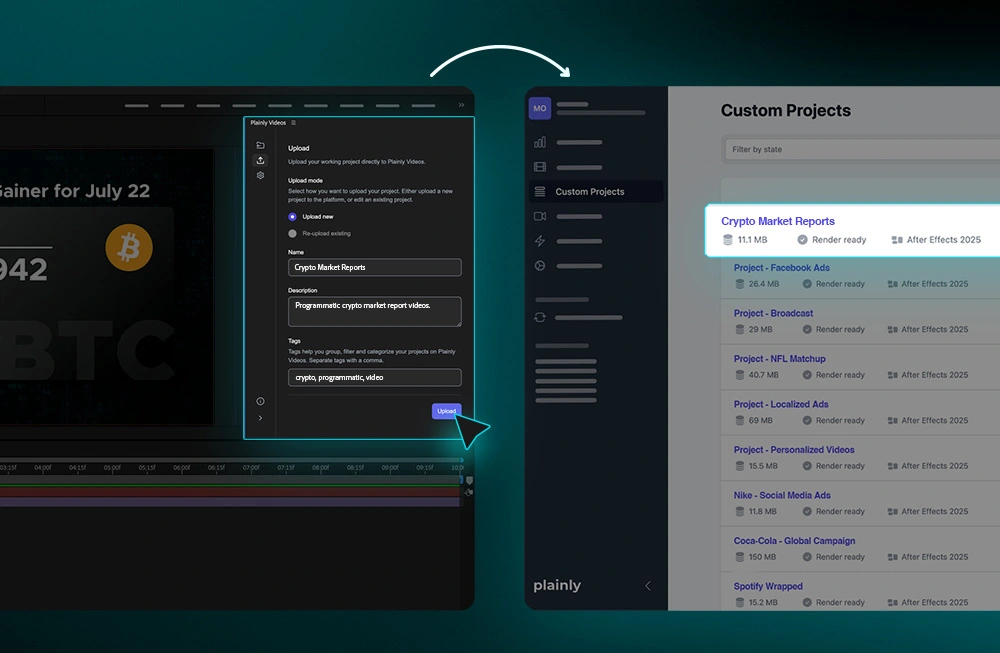The height and width of the screenshot is (653, 1000).
Task: Open the Filter by state dropdown
Action: point(862,149)
